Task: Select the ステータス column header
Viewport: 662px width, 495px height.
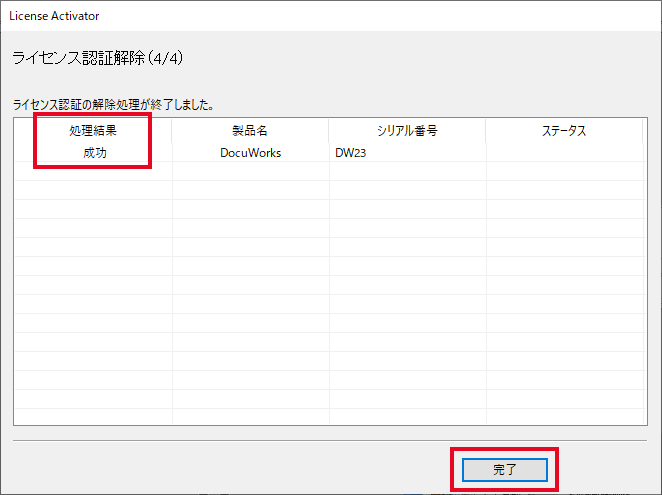Action: [564, 131]
